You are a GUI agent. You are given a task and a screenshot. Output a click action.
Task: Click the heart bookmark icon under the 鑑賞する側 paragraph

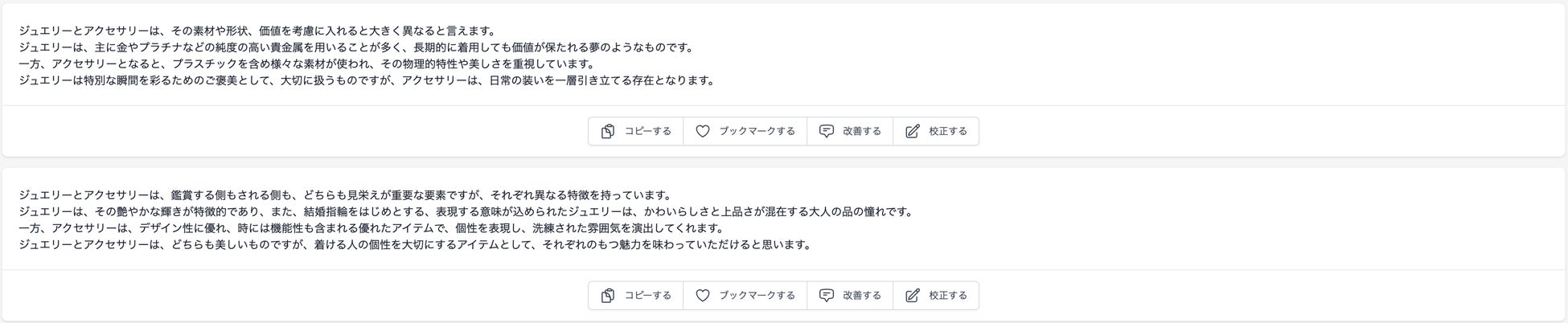tap(702, 295)
